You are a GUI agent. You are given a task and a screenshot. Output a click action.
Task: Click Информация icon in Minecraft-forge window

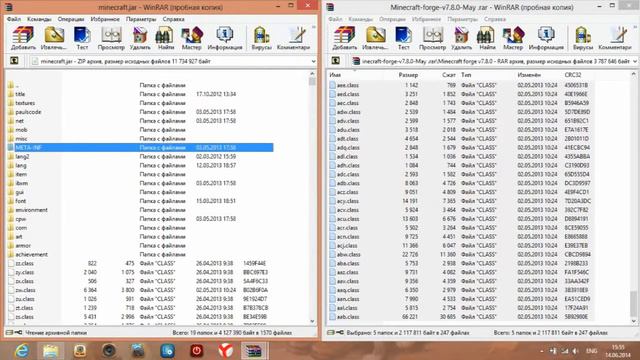546,38
